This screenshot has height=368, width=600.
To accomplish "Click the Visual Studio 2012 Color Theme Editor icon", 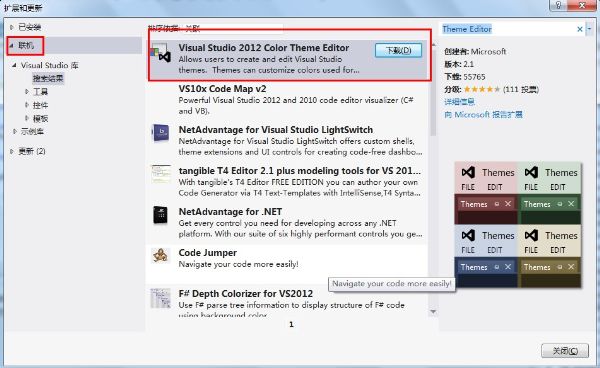I will 160,53.
